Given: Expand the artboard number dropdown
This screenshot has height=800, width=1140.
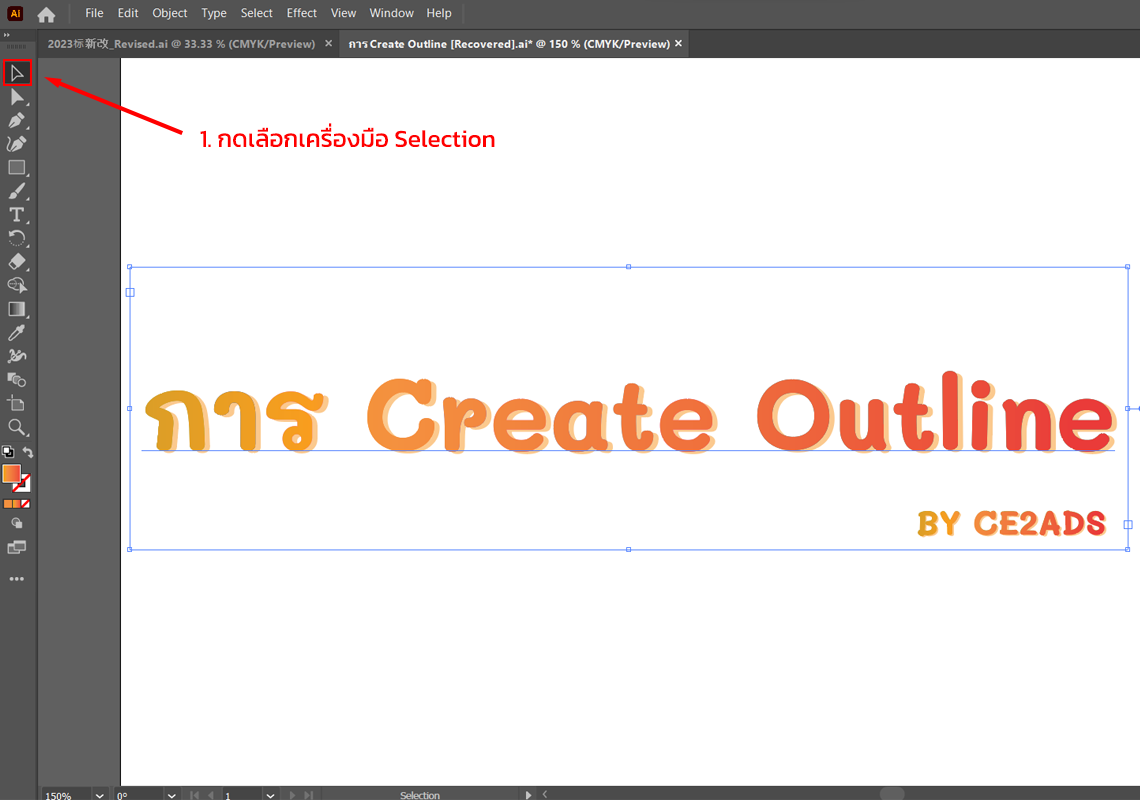Looking at the screenshot, I should [x=270, y=795].
